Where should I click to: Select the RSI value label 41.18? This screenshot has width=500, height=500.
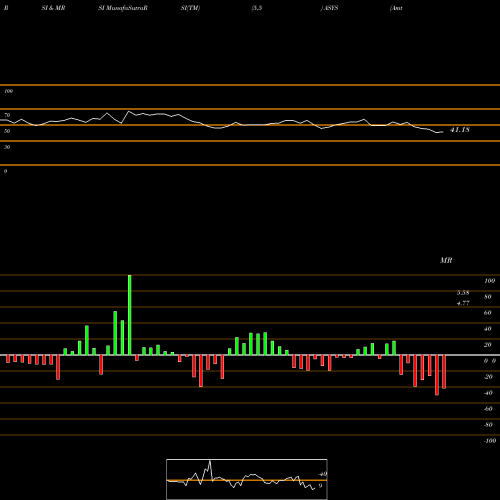tap(460, 130)
